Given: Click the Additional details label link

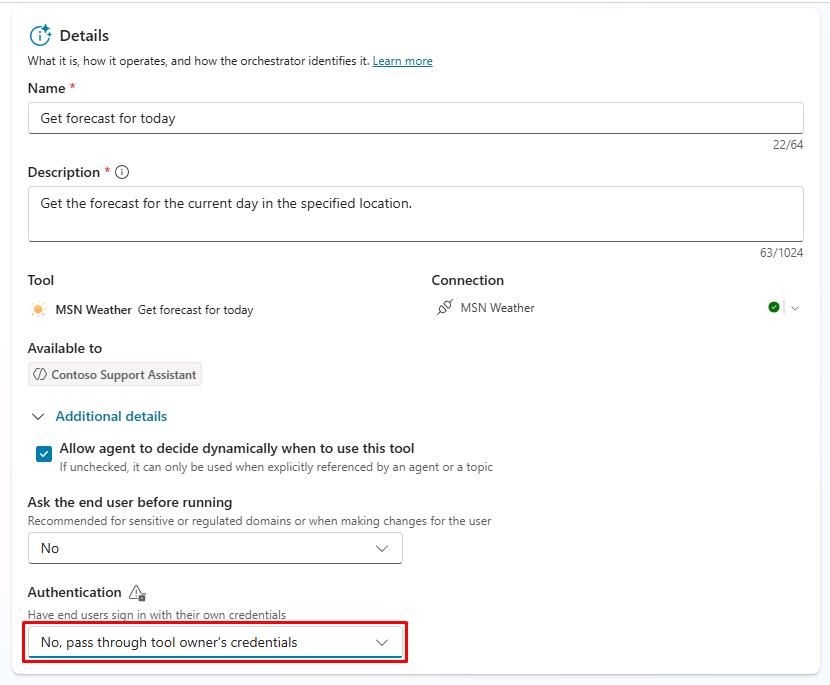Looking at the screenshot, I should tap(111, 416).
